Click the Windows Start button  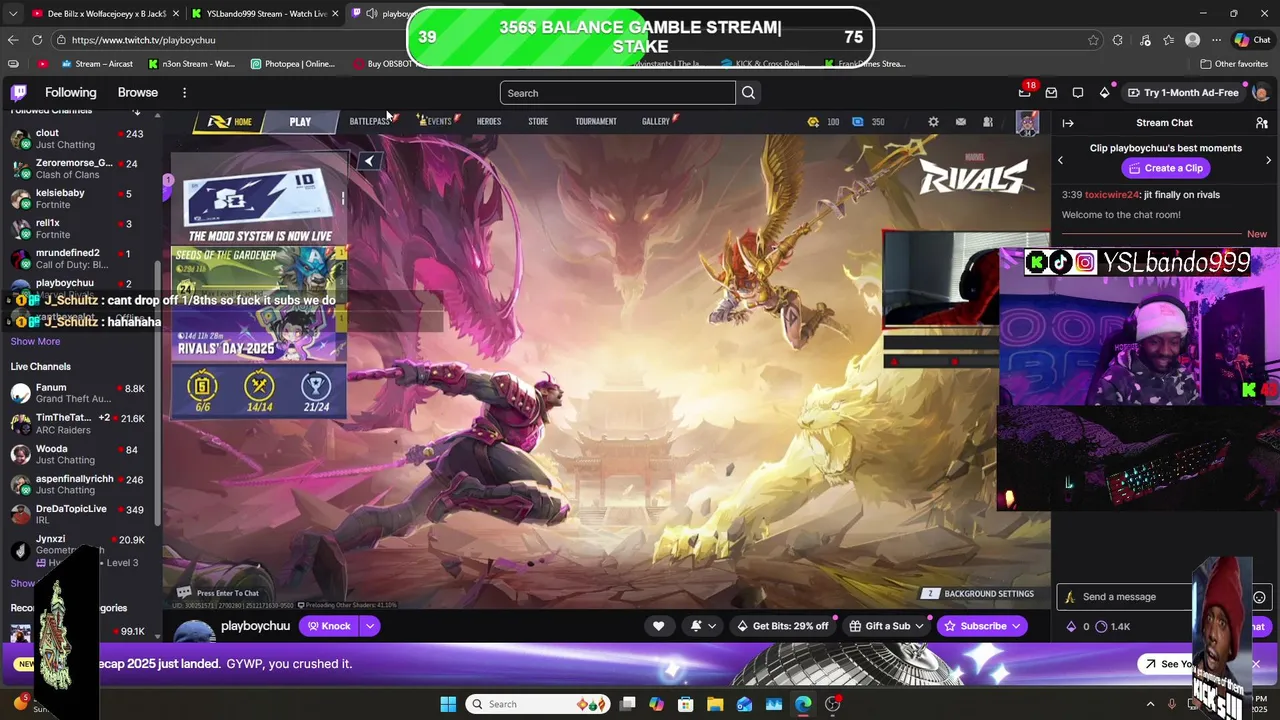coord(448,704)
